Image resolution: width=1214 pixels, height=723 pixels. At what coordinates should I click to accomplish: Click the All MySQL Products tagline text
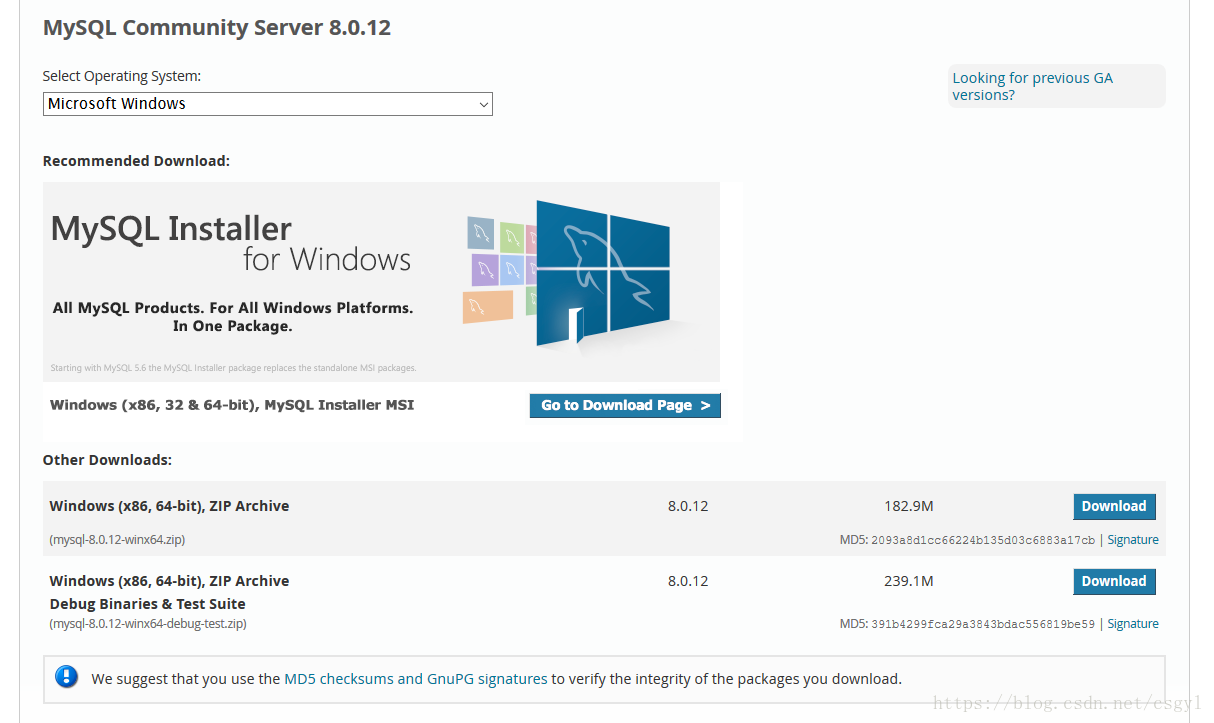click(233, 317)
